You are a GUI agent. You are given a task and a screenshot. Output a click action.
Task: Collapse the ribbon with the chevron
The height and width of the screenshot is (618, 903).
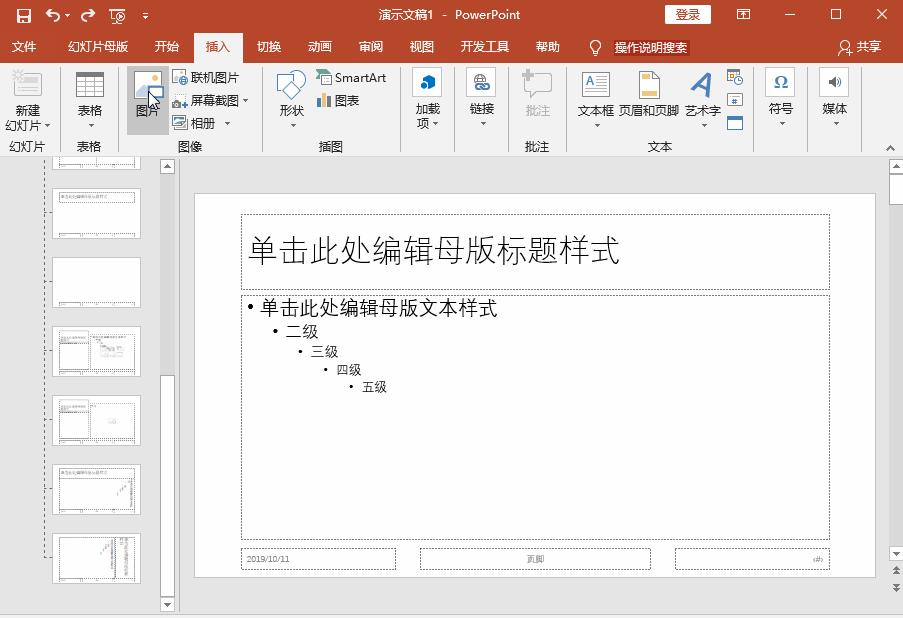[x=889, y=146]
